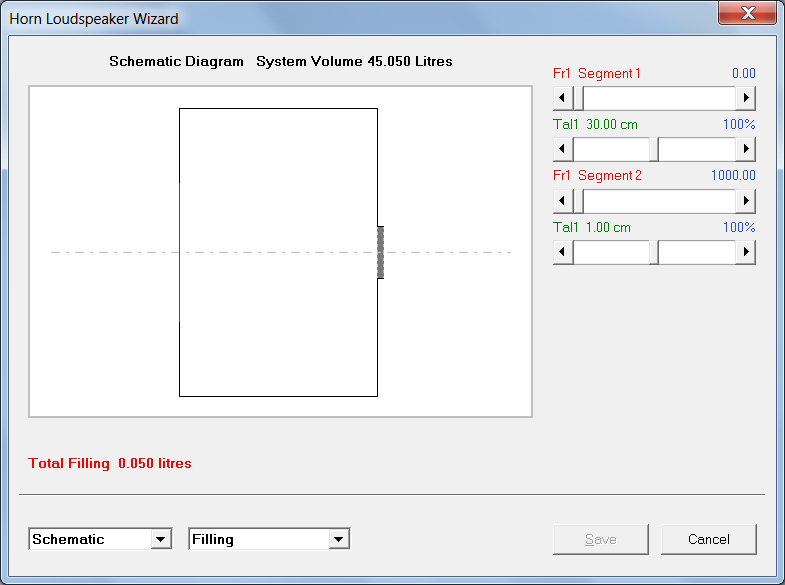This screenshot has height=585, width=785.
Task: Click the disabled Save button
Action: (601, 539)
